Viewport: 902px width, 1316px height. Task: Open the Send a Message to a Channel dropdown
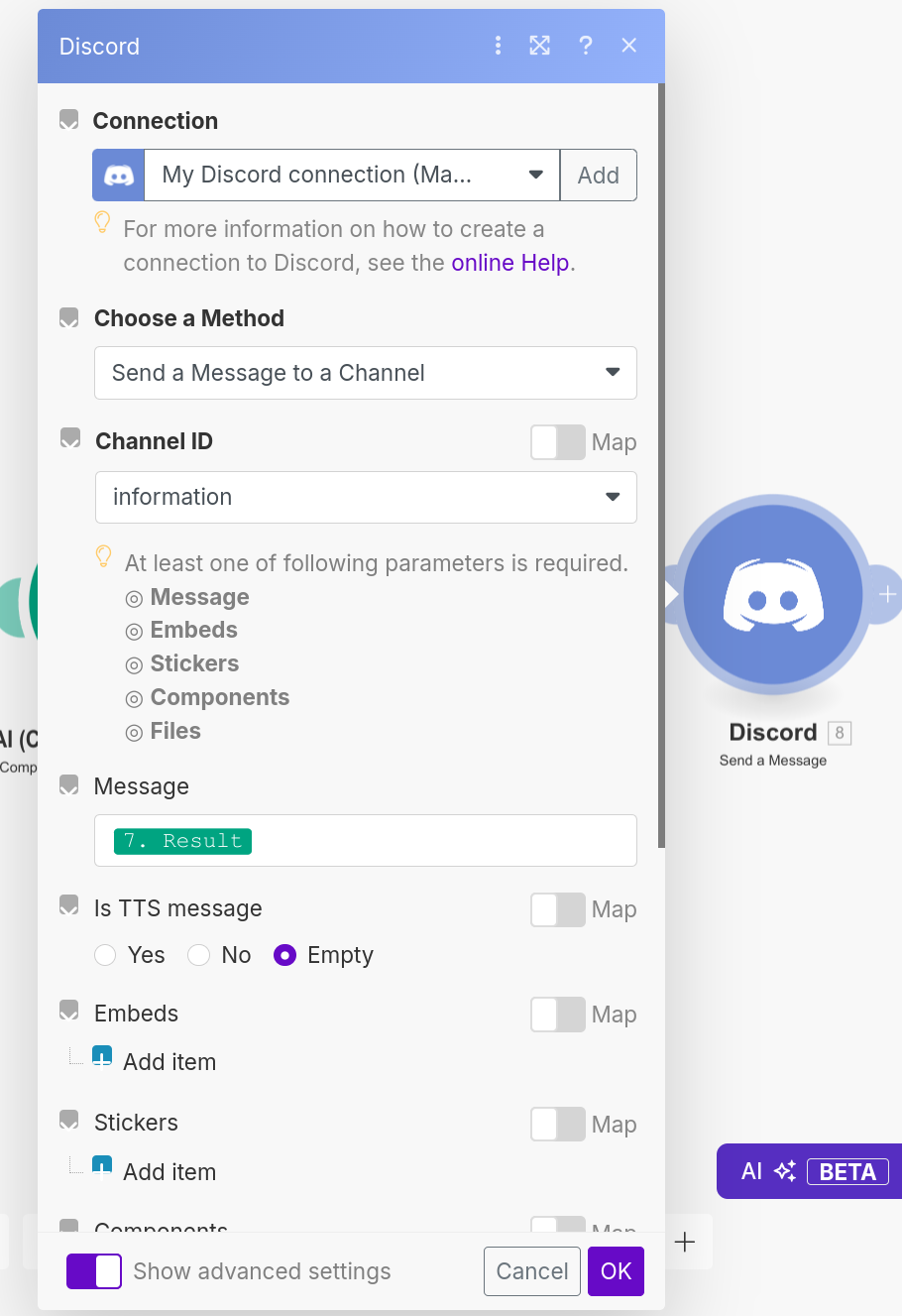click(366, 373)
